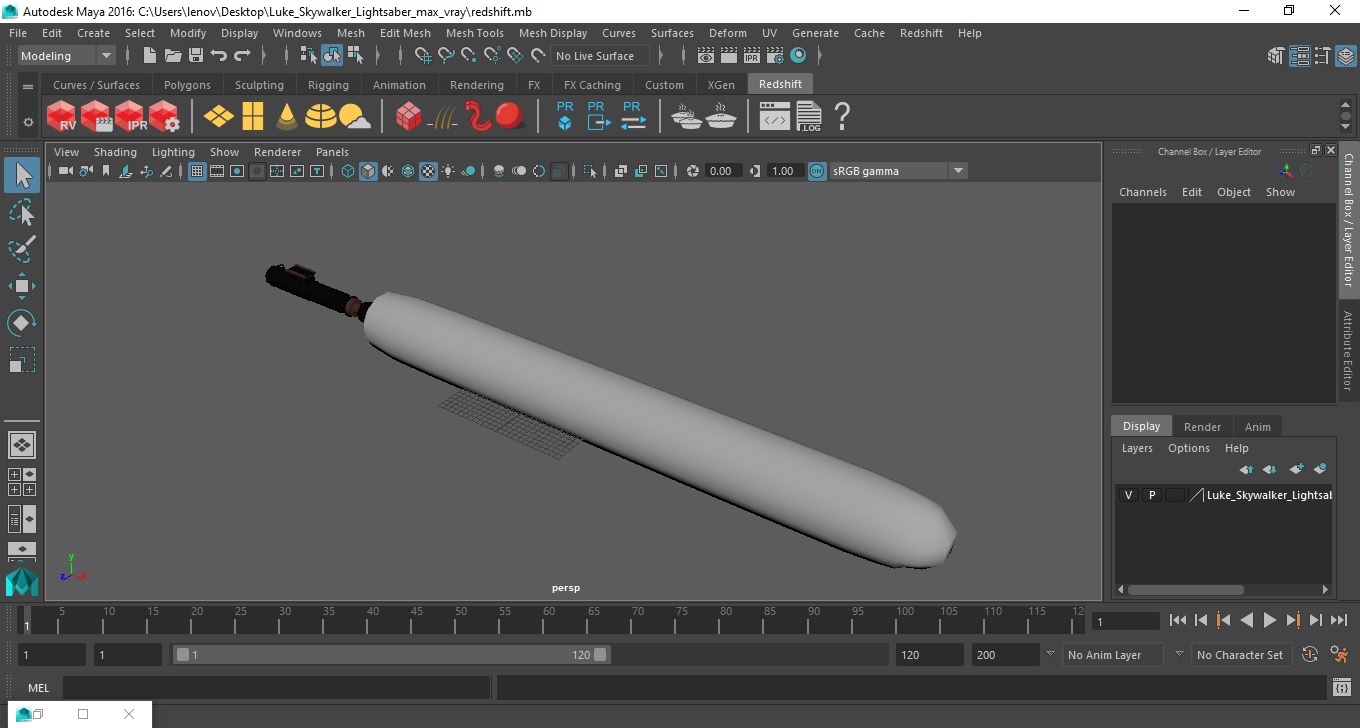Open Redshift help question mark icon

pyautogui.click(x=842, y=116)
